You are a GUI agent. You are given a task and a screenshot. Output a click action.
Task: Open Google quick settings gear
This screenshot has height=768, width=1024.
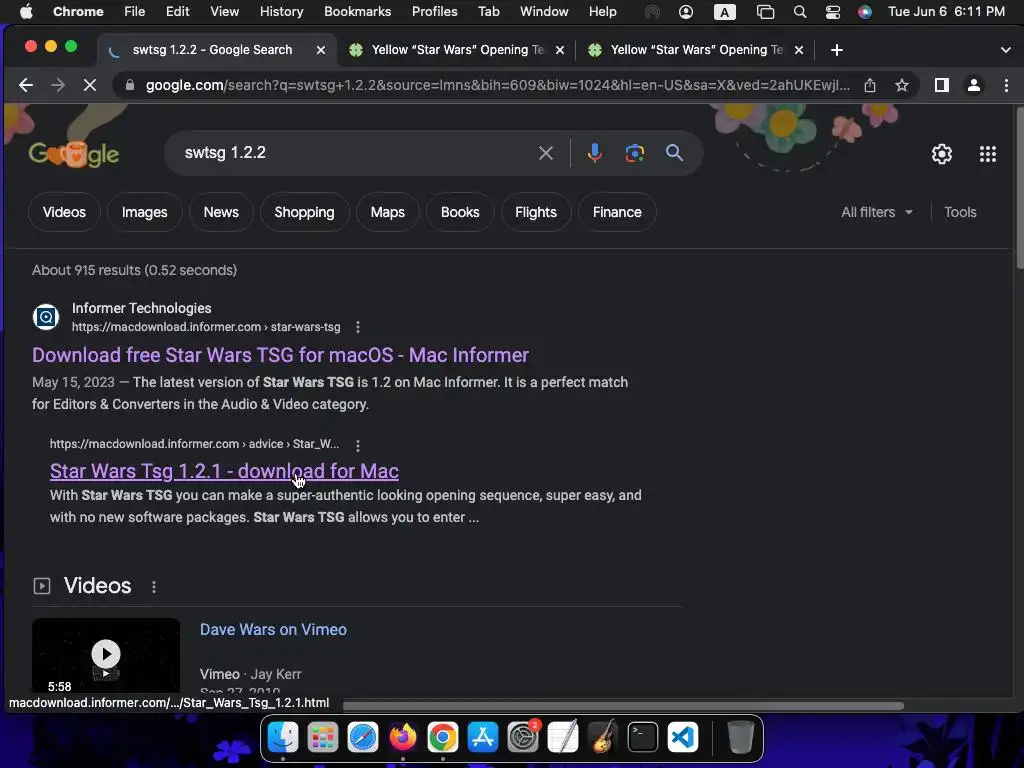click(x=942, y=154)
